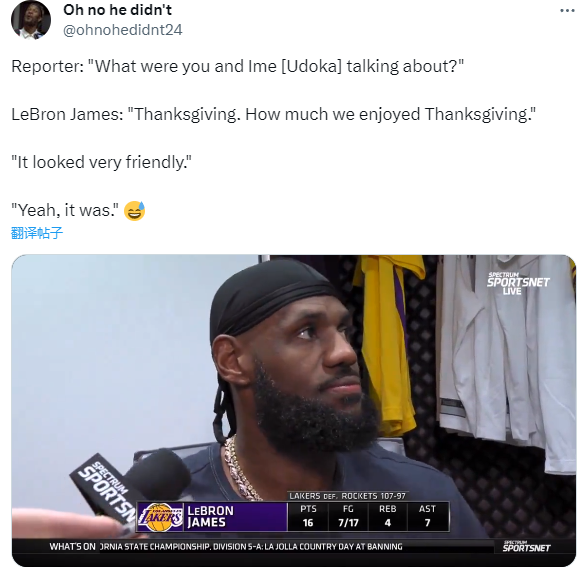Open the "Oh no he didn't" display name
578x567 pixels.
point(117,10)
